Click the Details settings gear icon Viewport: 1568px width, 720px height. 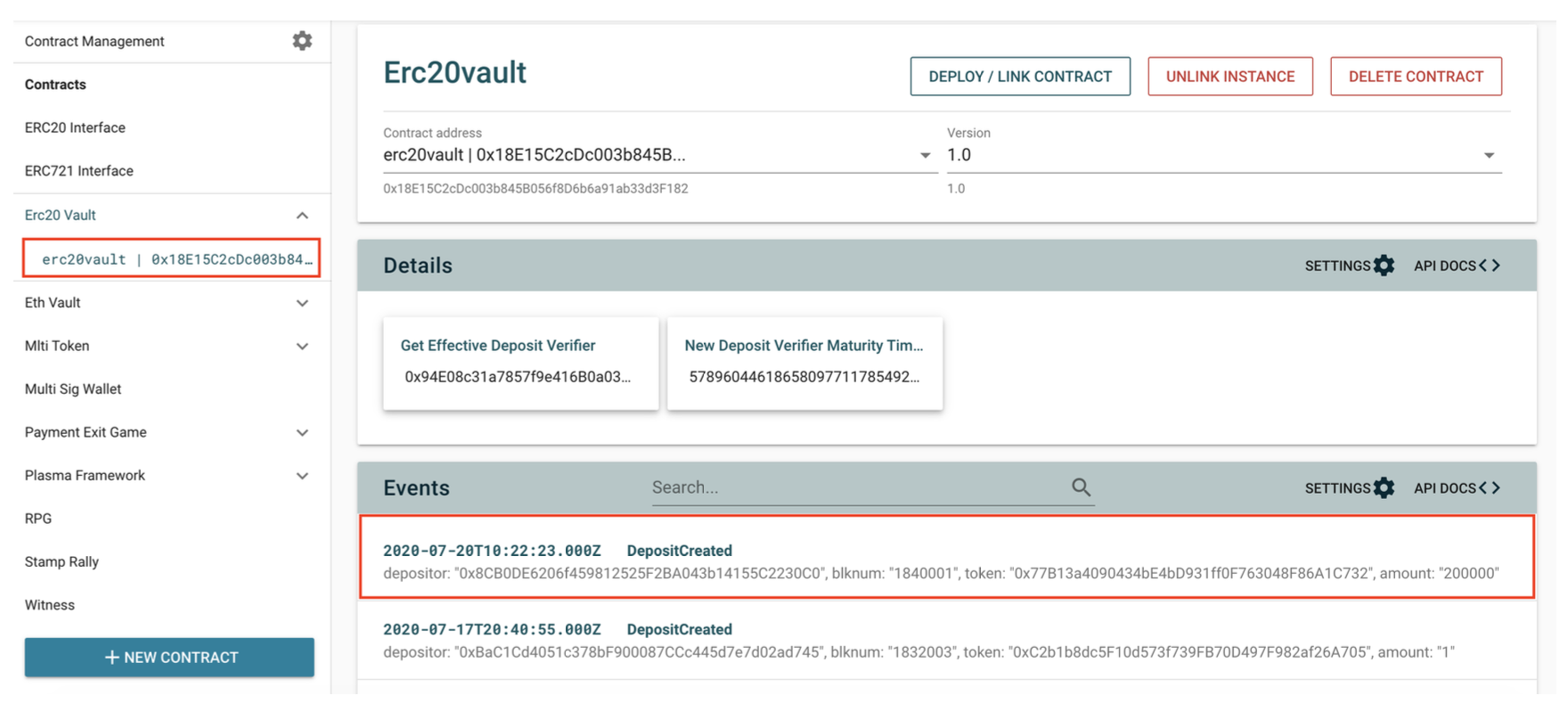pos(1384,266)
